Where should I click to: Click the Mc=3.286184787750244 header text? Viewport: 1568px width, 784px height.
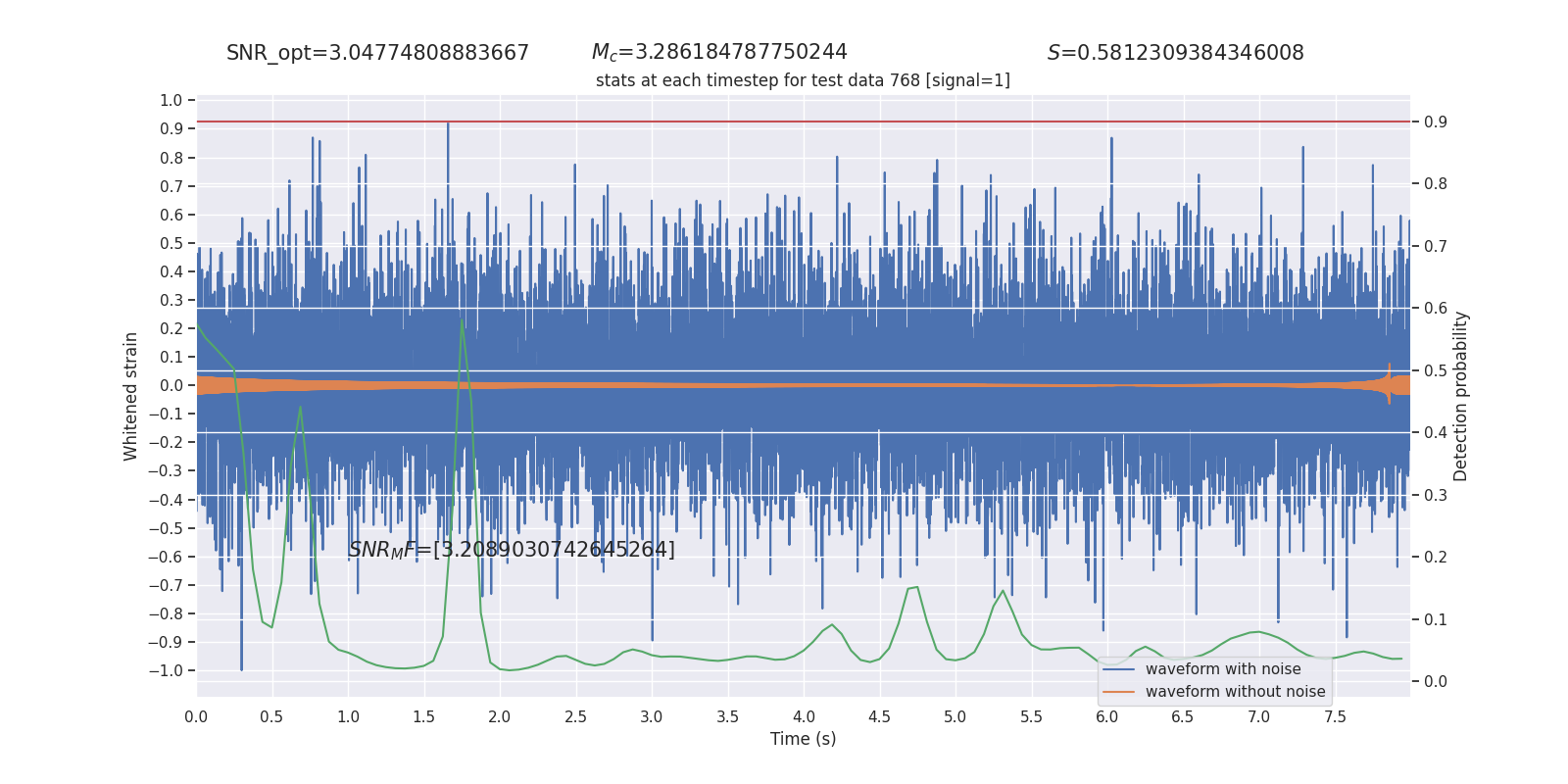pos(719,53)
